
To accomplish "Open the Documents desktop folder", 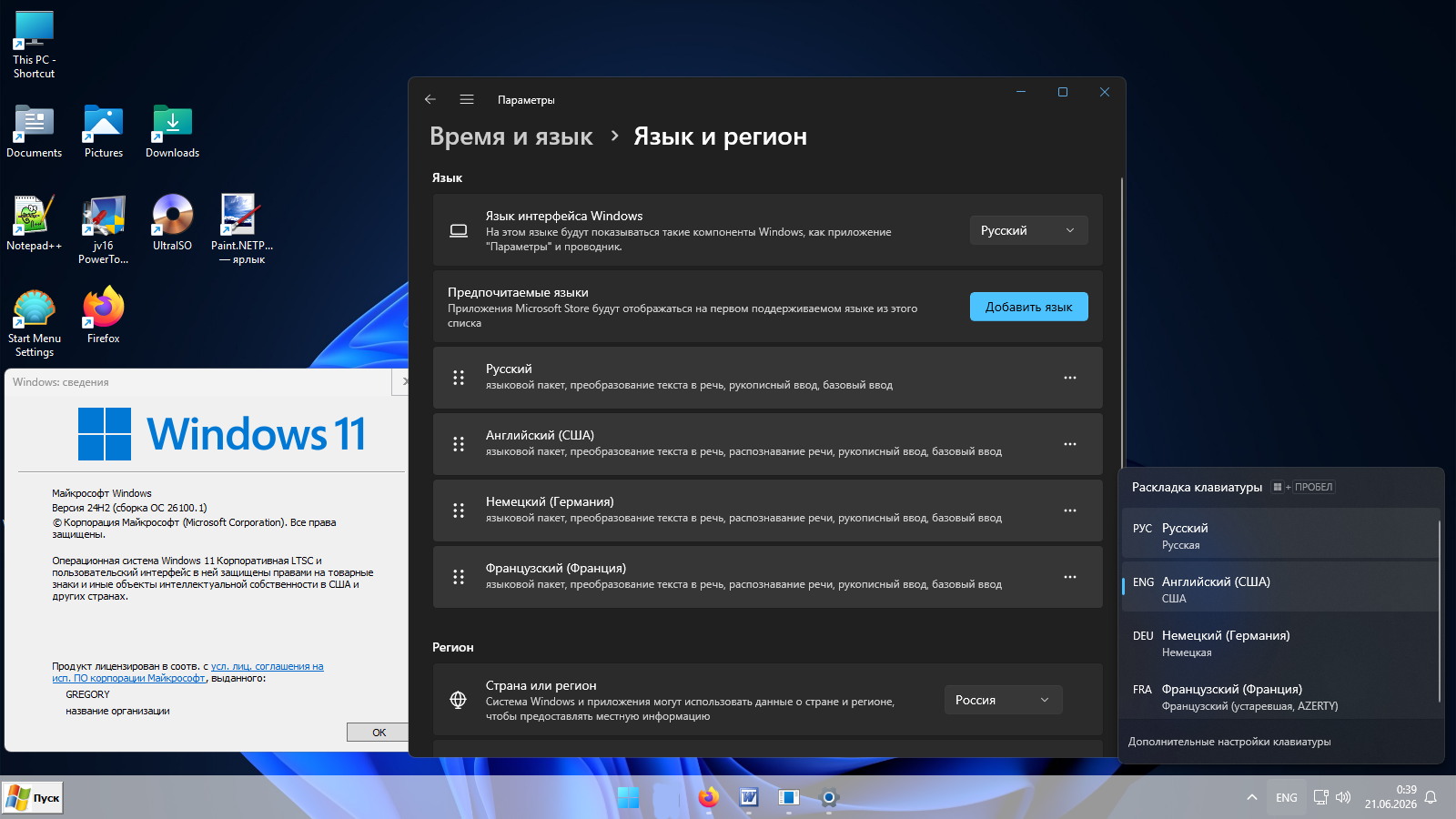I will [34, 131].
